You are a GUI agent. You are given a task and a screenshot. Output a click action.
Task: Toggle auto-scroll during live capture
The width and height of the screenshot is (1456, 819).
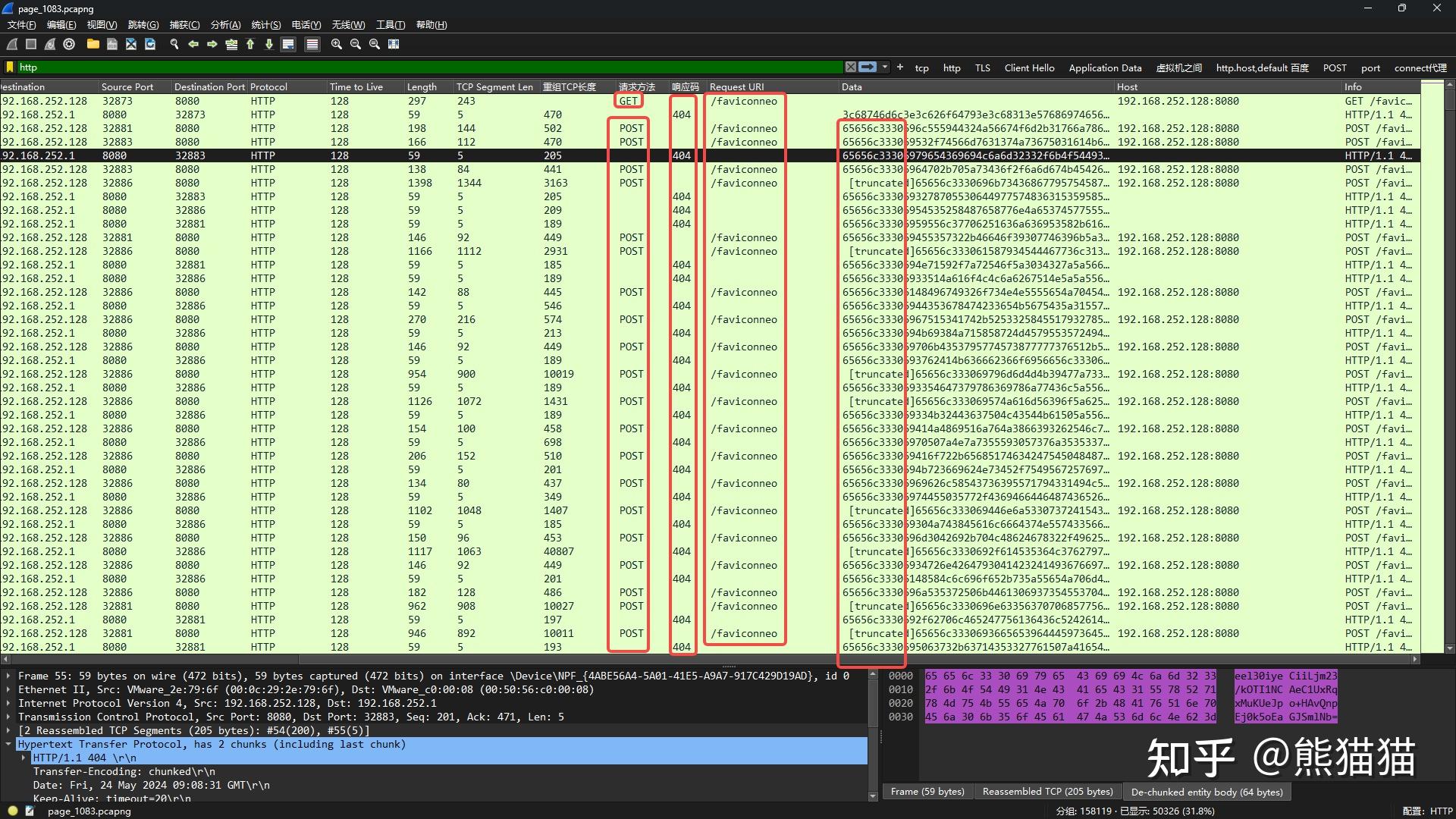tap(288, 44)
